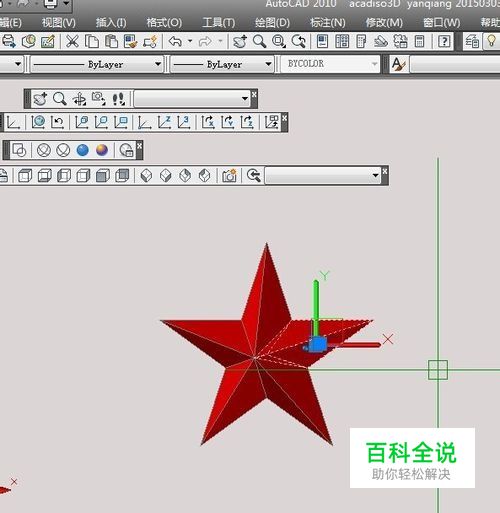
Task: Switch to 2D Wireframe visual style
Action: pyautogui.click(x=19, y=150)
